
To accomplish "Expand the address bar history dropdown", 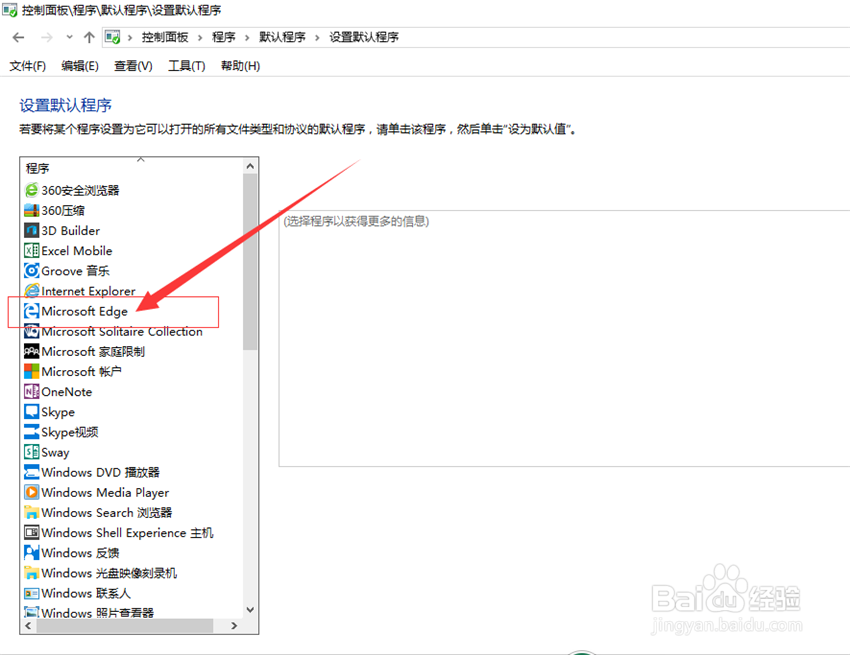I will point(68,36).
